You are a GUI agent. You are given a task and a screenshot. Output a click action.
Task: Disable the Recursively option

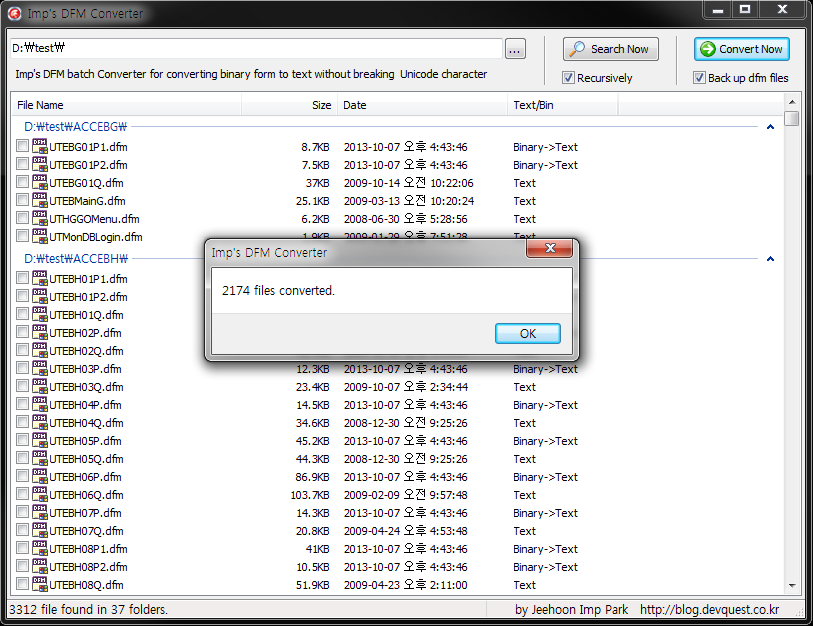click(568, 77)
